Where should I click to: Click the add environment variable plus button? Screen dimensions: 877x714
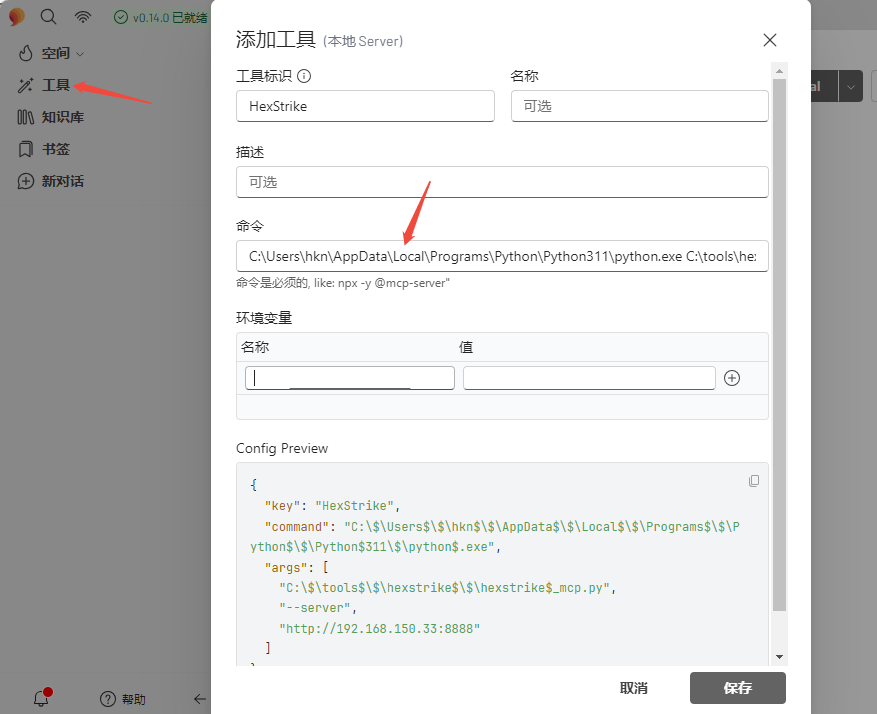pos(731,377)
